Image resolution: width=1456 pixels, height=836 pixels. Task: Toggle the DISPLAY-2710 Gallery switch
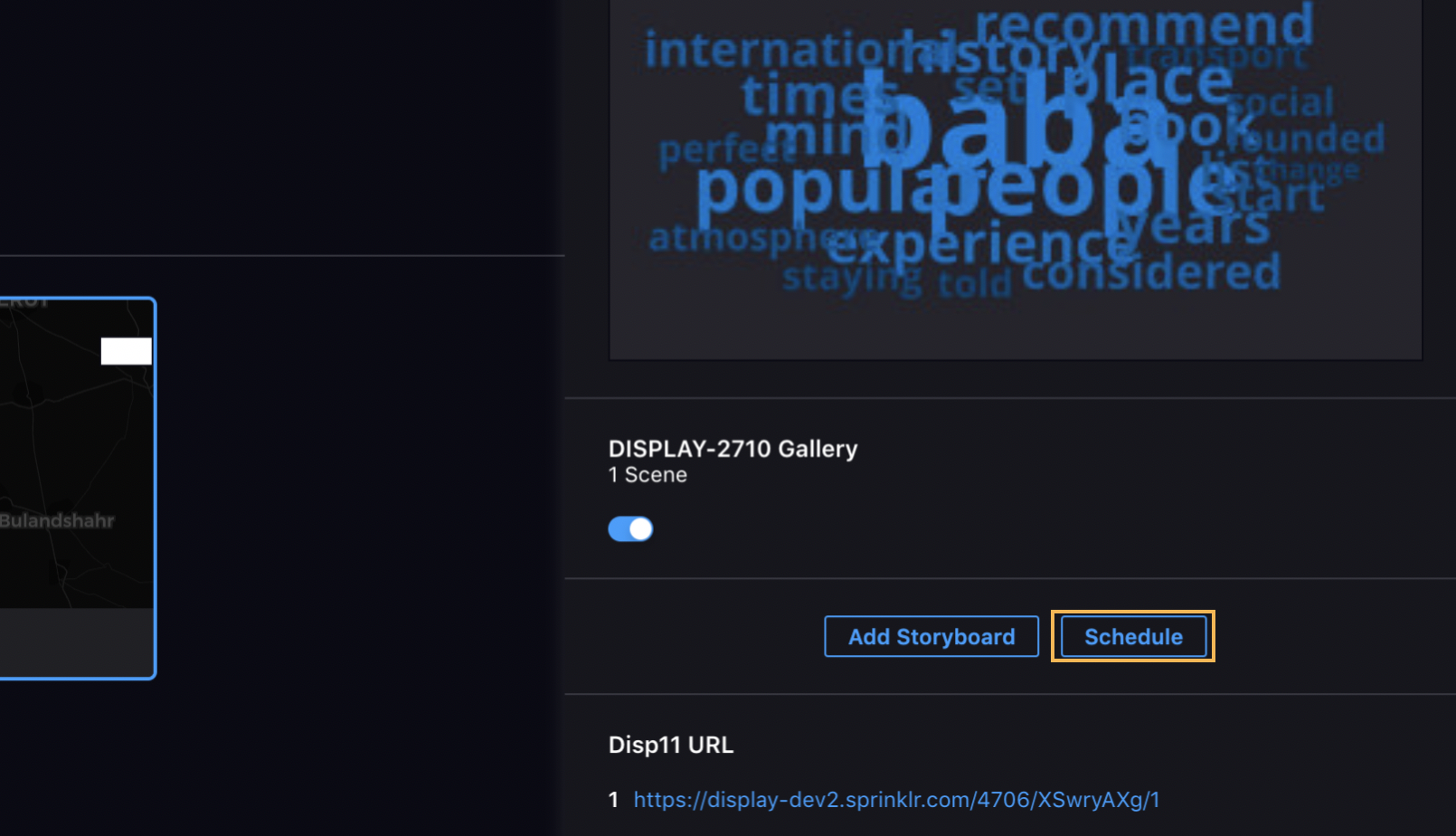[630, 528]
